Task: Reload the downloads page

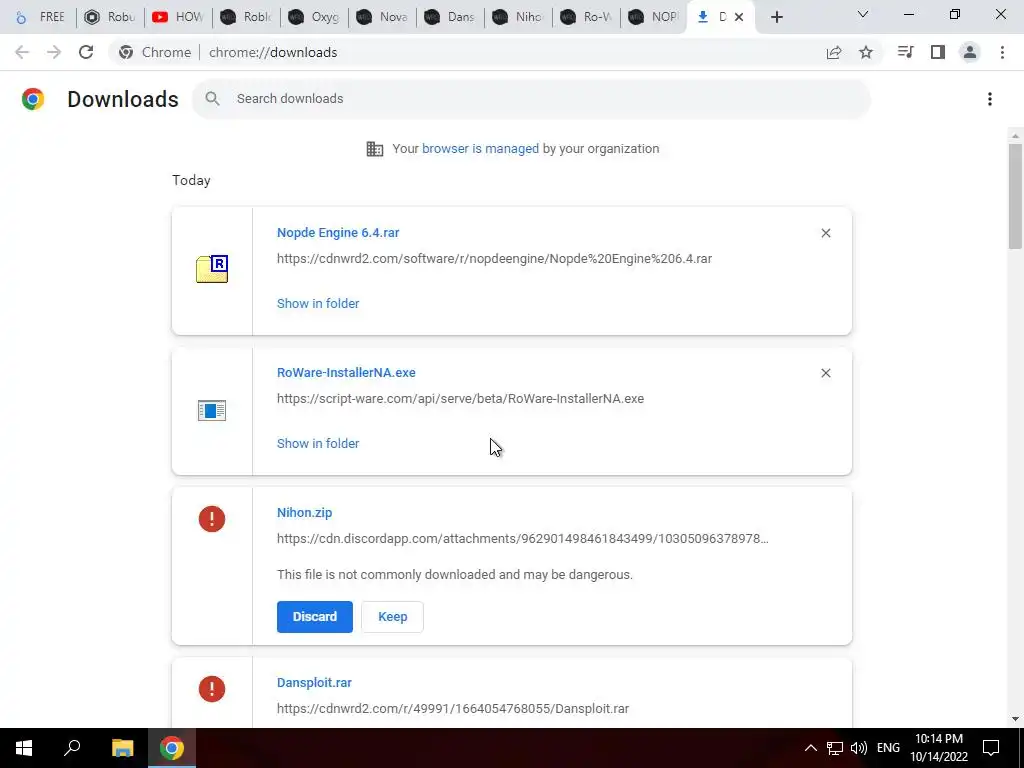Action: click(x=86, y=52)
